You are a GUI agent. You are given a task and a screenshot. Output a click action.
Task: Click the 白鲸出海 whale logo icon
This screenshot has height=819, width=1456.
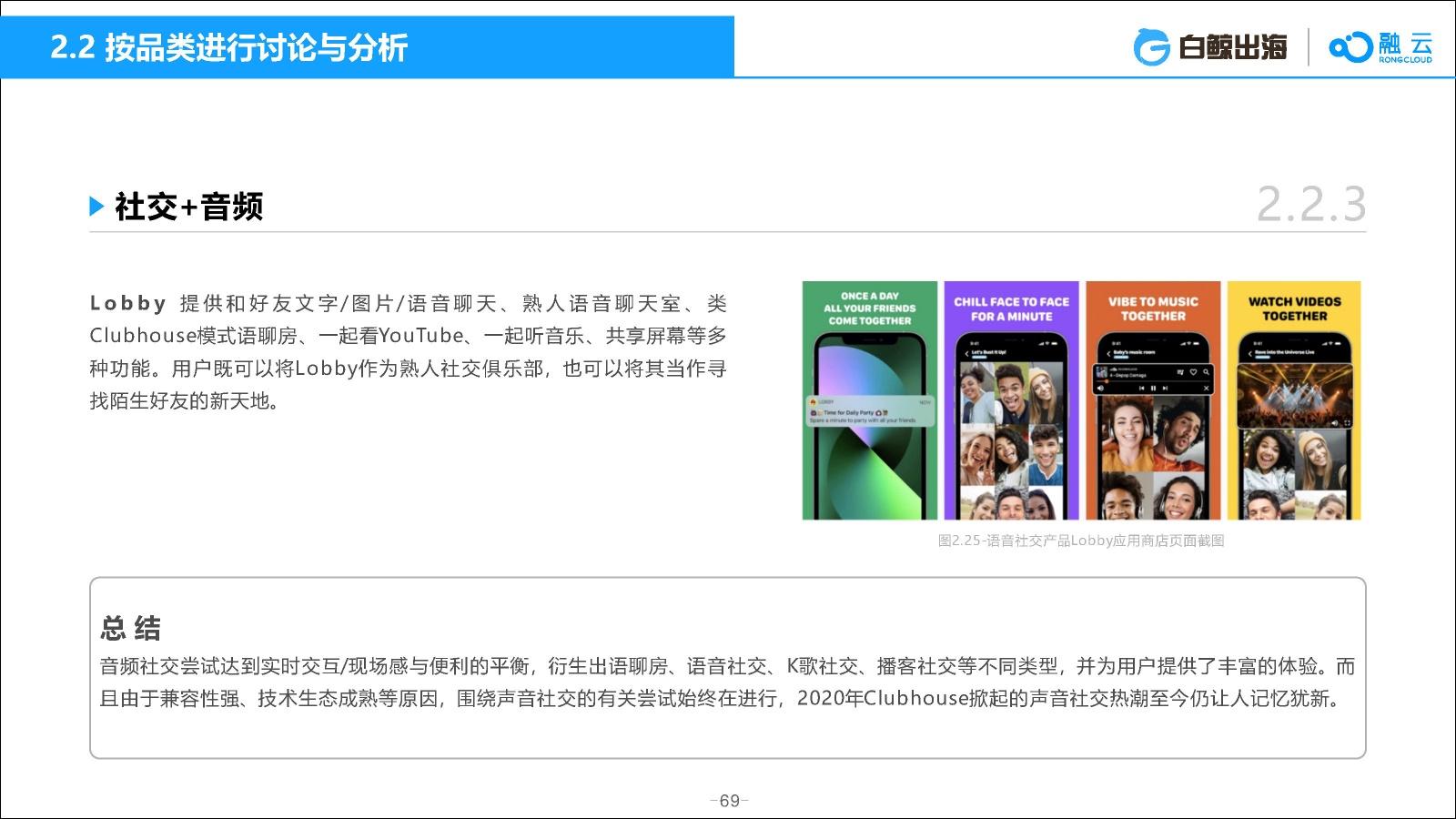point(1151,47)
